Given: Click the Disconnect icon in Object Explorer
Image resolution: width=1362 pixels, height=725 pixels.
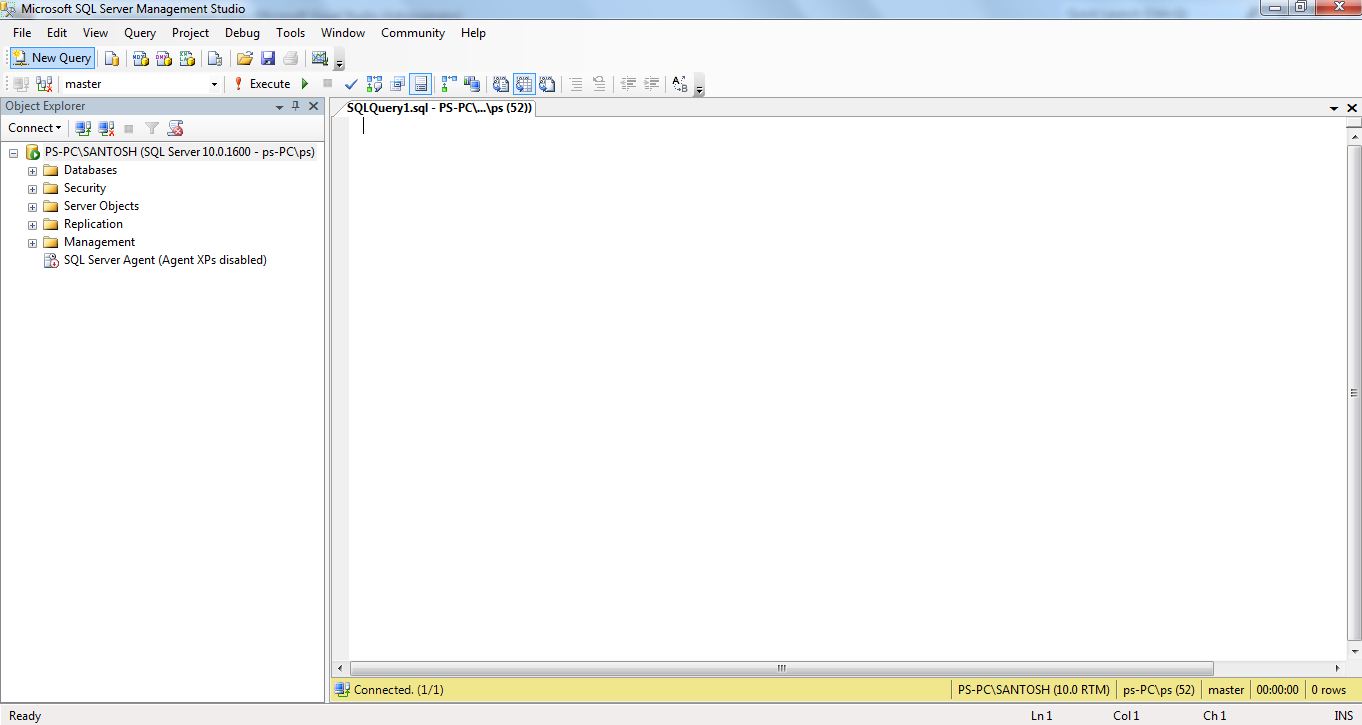Looking at the screenshot, I should click(x=106, y=128).
